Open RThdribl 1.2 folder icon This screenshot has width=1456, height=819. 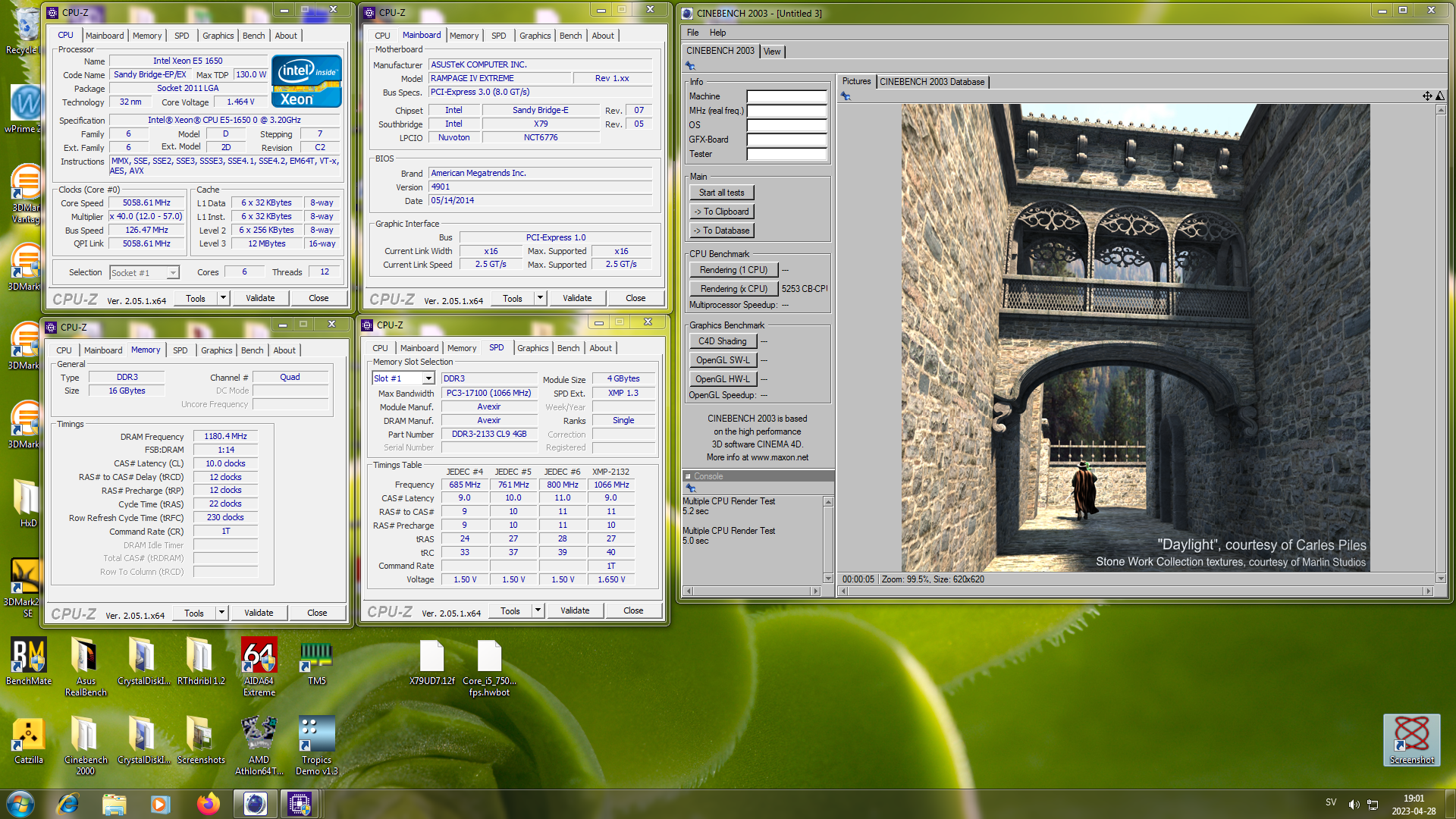pyautogui.click(x=201, y=661)
